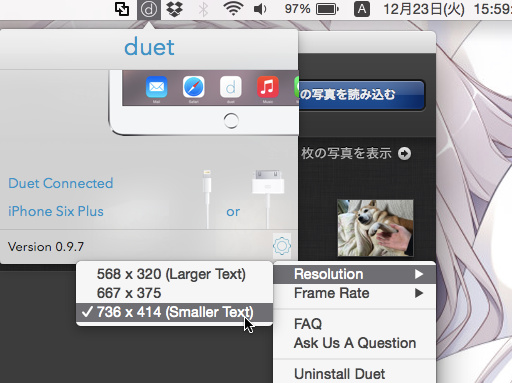Click the Music app icon on iPad image

coord(268,87)
